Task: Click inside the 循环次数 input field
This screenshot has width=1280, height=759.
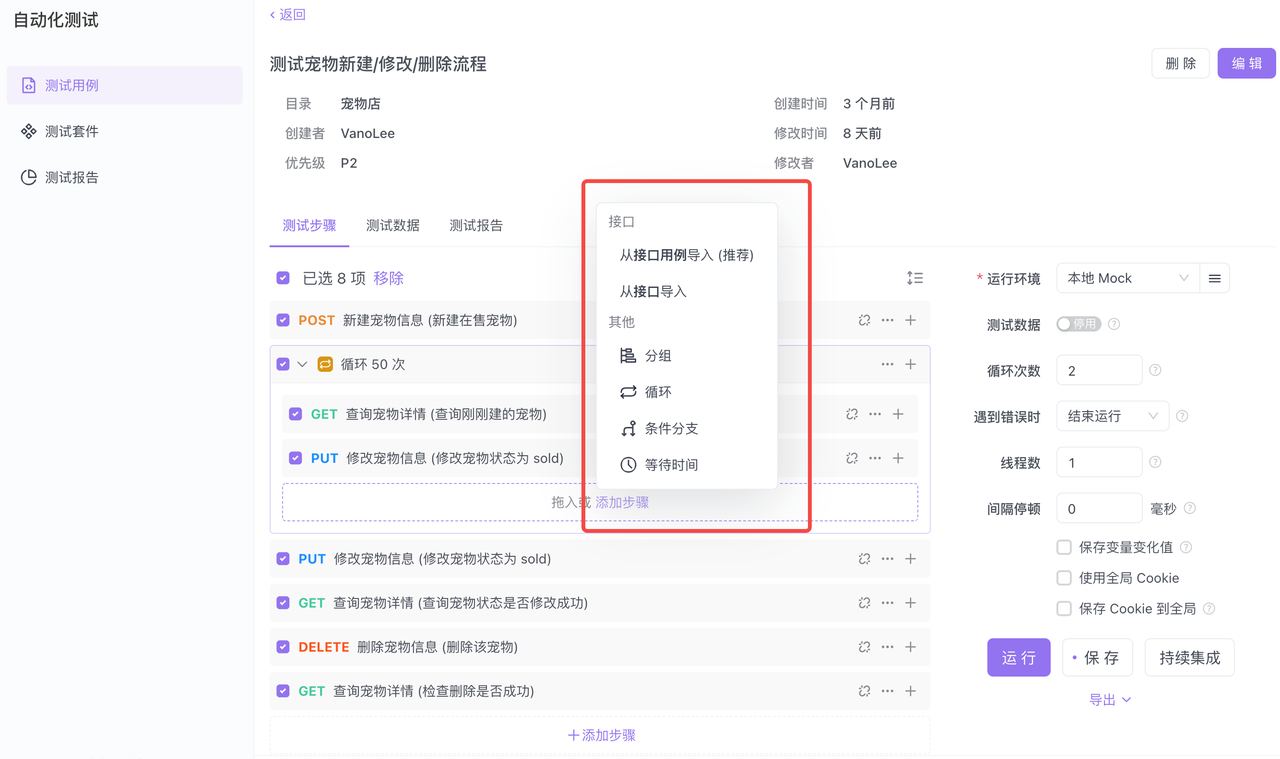Action: pyautogui.click(x=1098, y=369)
